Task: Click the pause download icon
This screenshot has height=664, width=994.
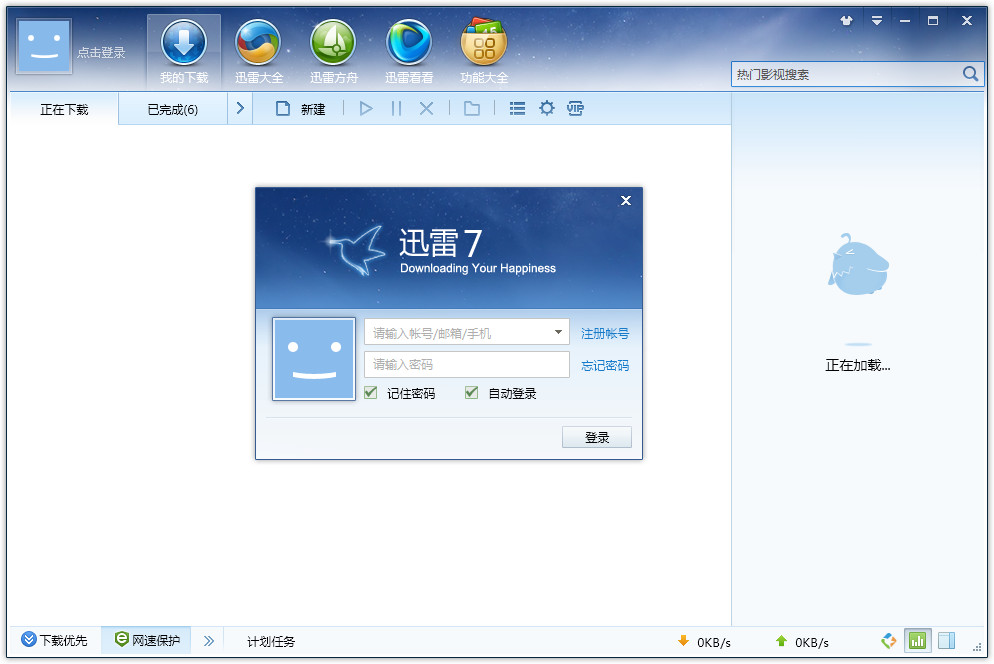Action: (396, 108)
